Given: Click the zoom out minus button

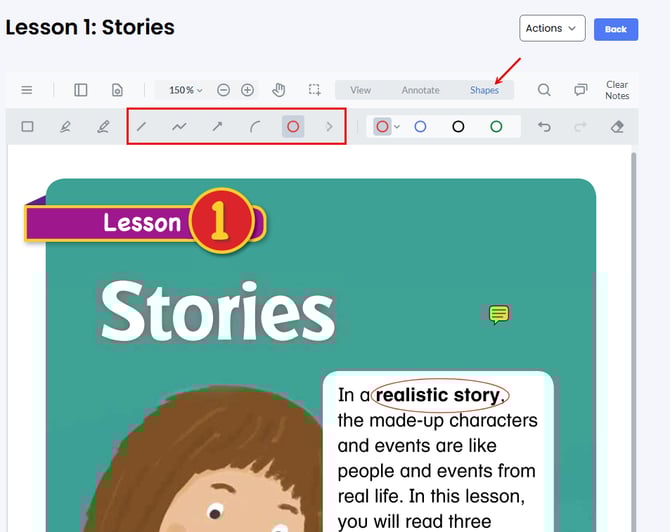Looking at the screenshot, I should click(224, 90).
